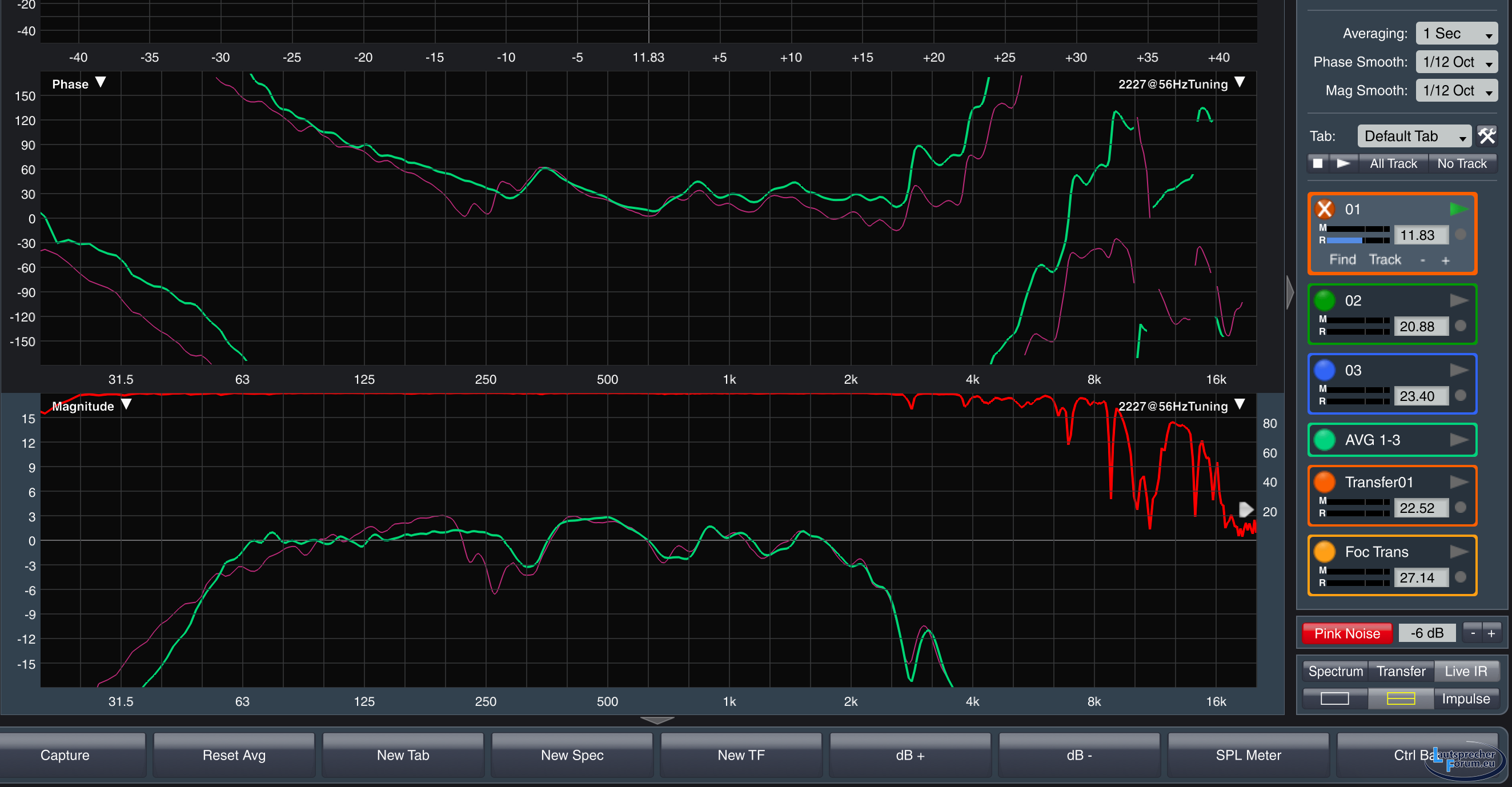Screen dimensions: 1512x787
Task: Select the single-pane view rectangle icon
Action: [x=1335, y=698]
